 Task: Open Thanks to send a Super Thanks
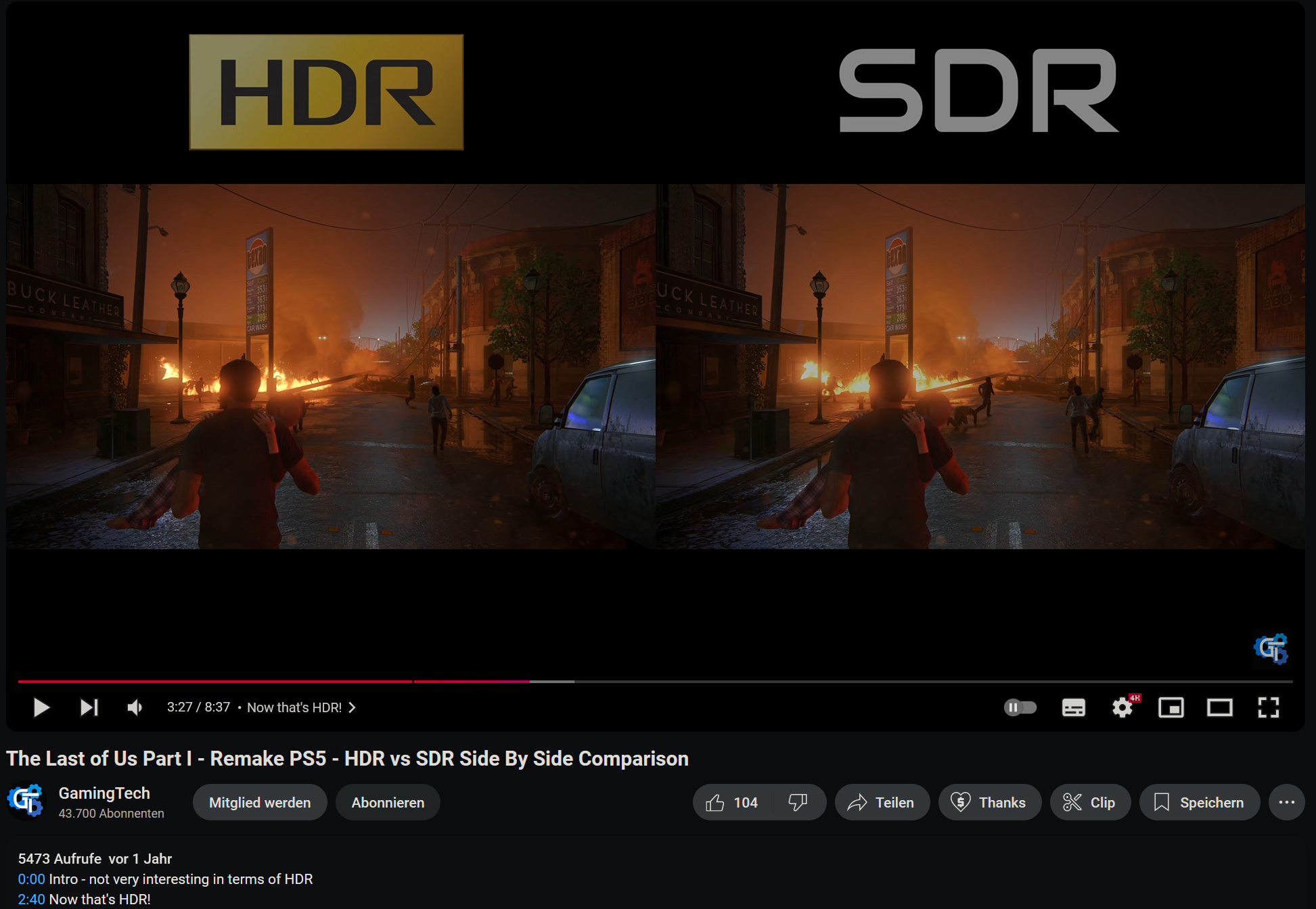(990, 802)
